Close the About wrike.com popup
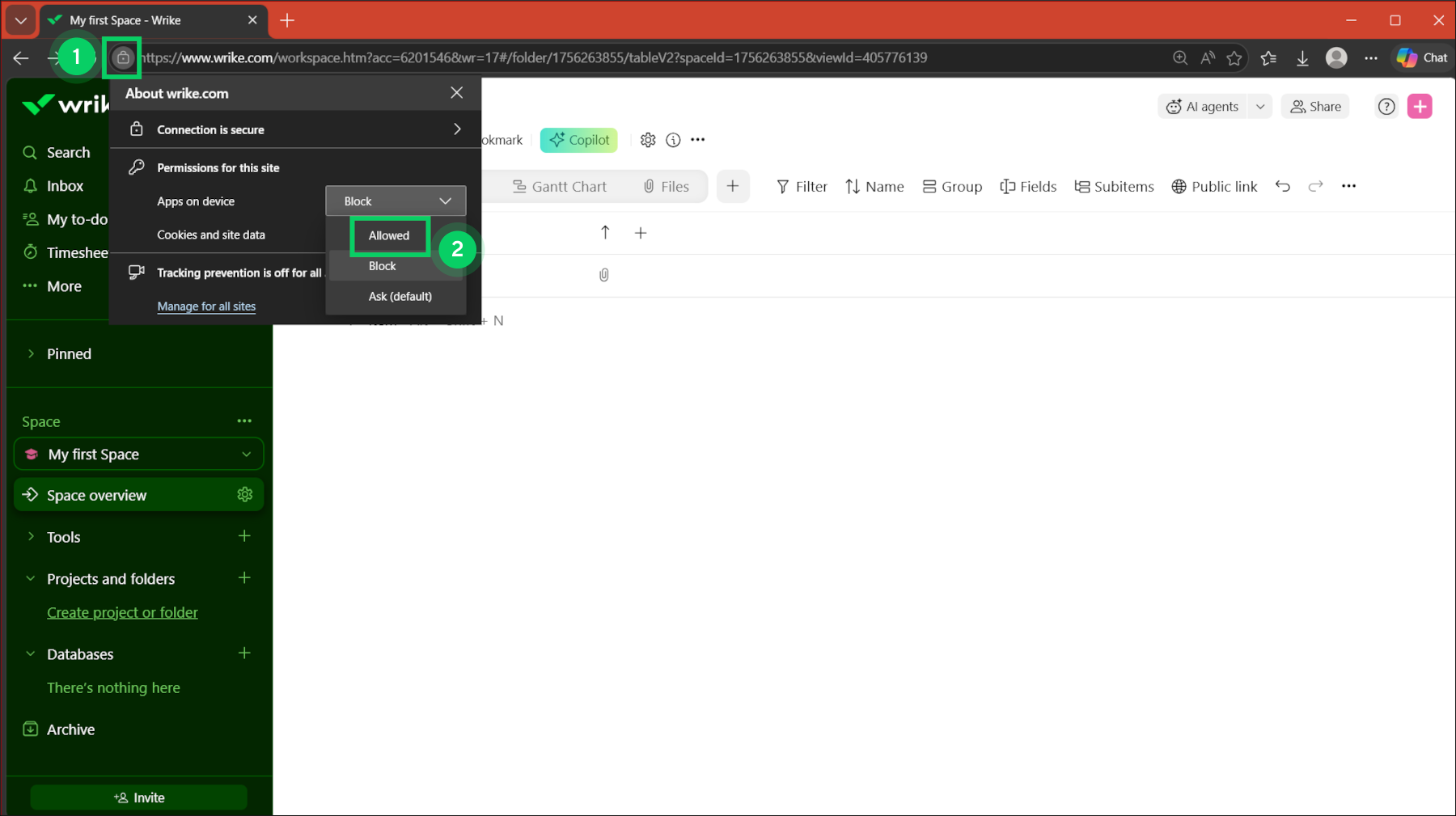 click(x=457, y=93)
